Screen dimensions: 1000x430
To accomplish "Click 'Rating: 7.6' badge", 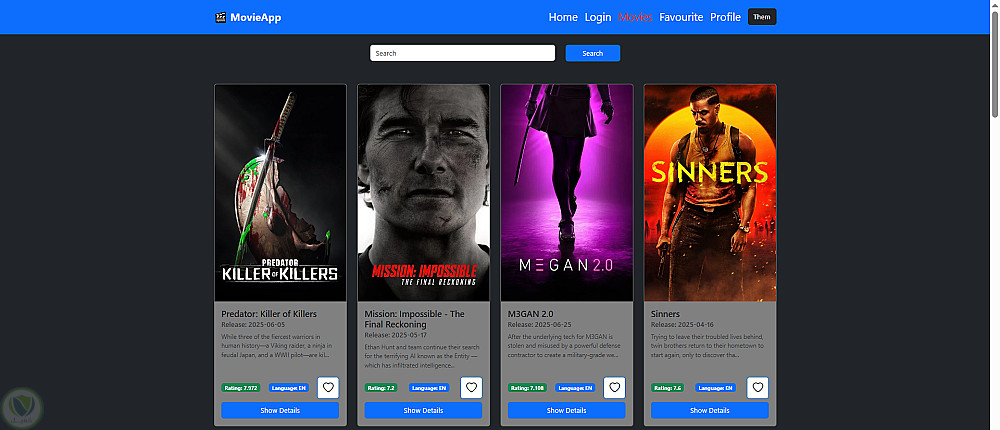I will point(668,387).
